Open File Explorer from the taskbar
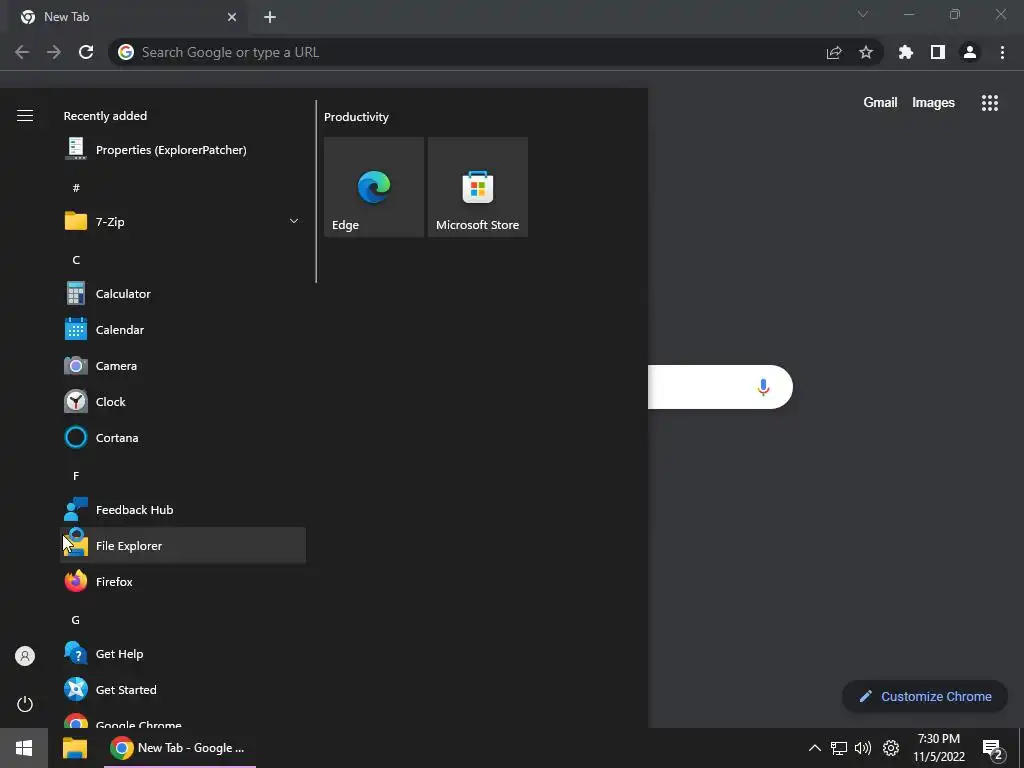 click(74, 748)
